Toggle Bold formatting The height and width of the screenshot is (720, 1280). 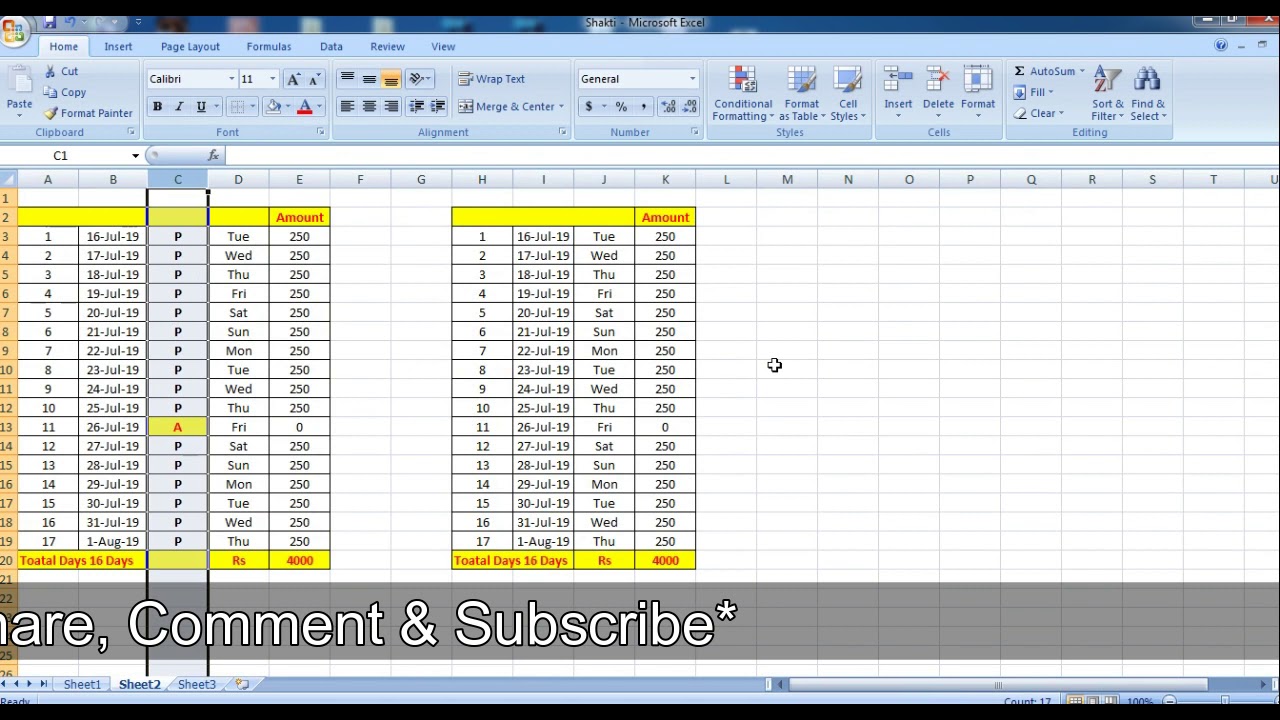pyautogui.click(x=157, y=107)
